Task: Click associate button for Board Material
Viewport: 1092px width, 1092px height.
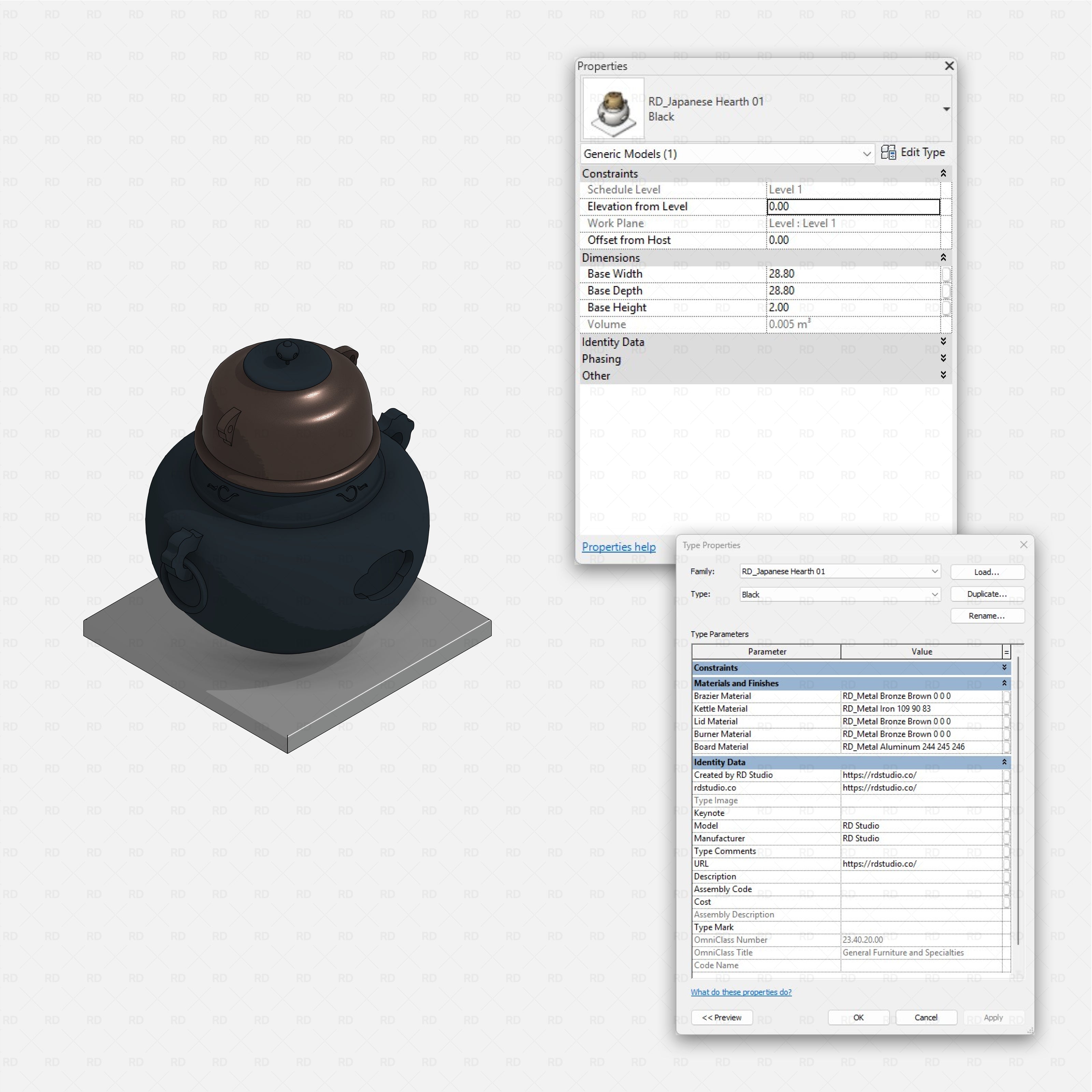Action: point(1006,747)
